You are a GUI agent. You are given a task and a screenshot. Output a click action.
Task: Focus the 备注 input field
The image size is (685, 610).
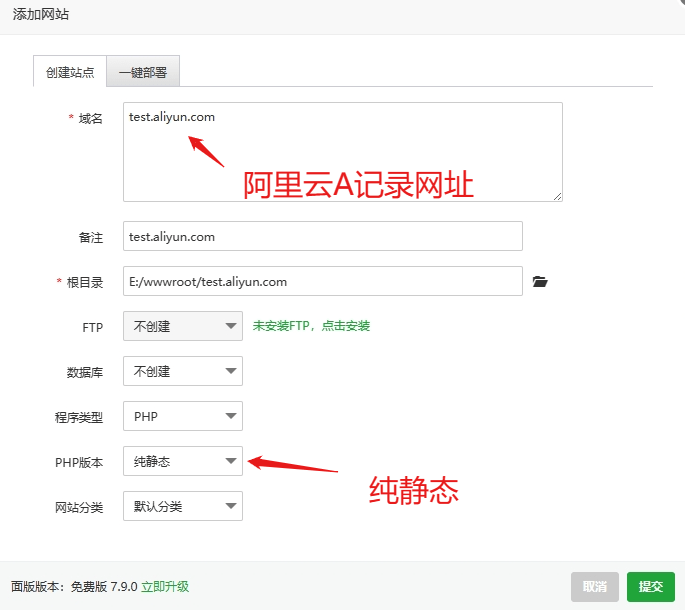coord(322,237)
